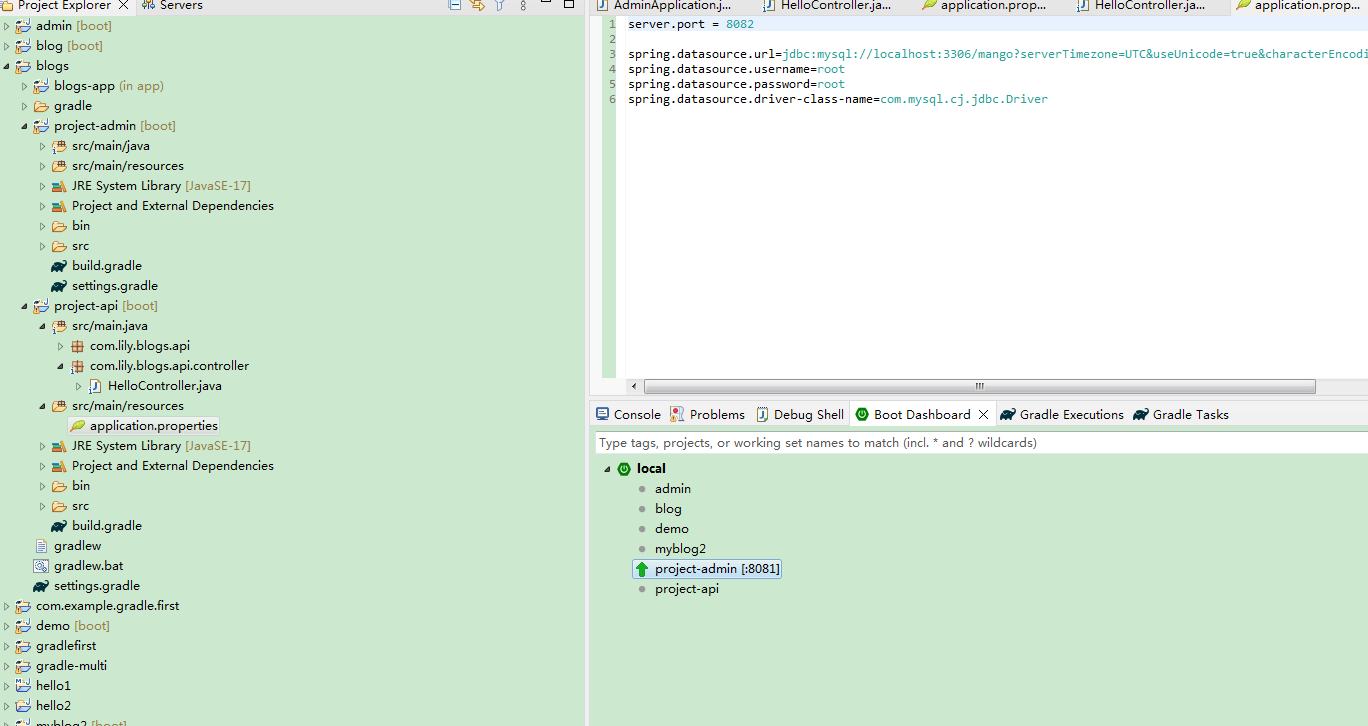Switch to the Gradle Tasks tab
This screenshot has height=726, width=1368.
coord(1181,414)
